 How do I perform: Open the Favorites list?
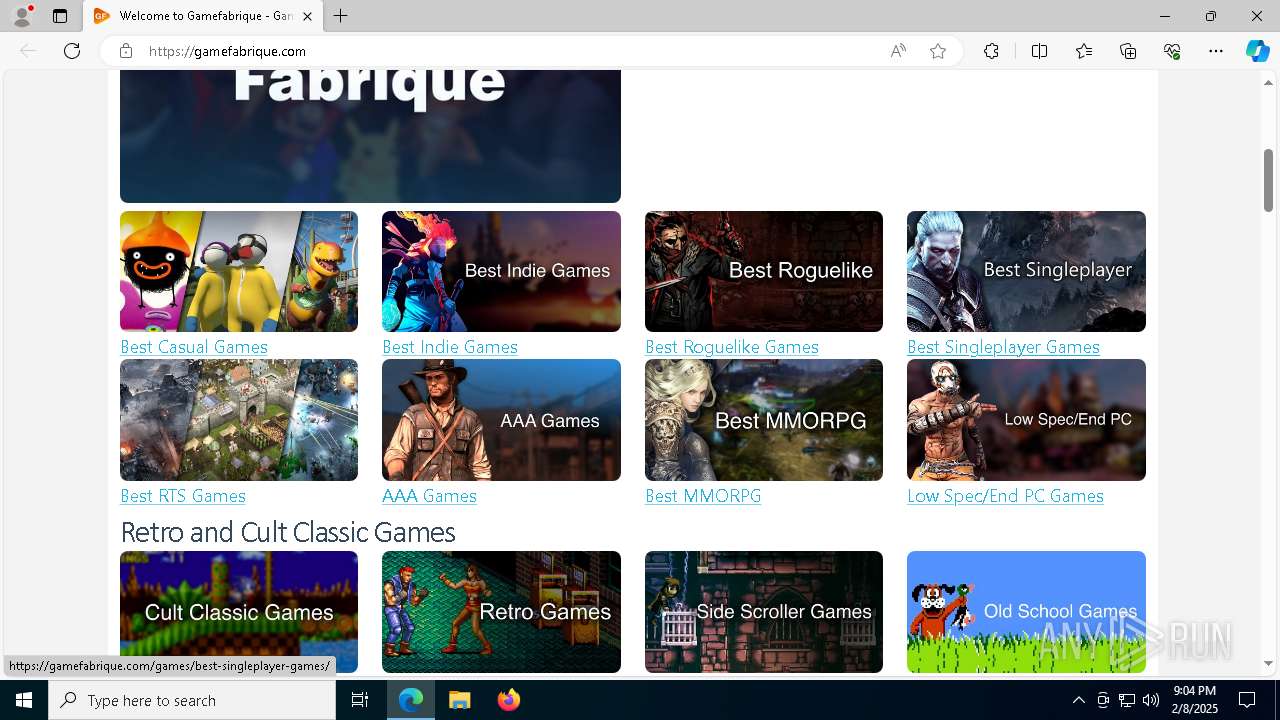(1084, 51)
